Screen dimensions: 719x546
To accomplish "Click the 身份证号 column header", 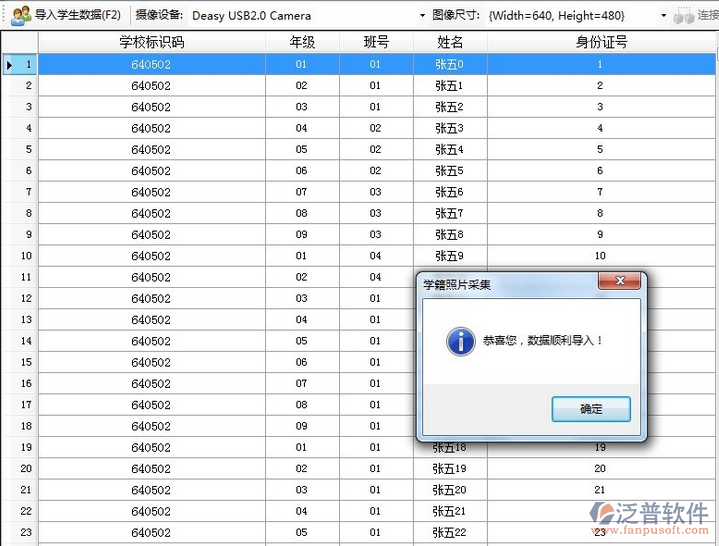I will point(601,42).
